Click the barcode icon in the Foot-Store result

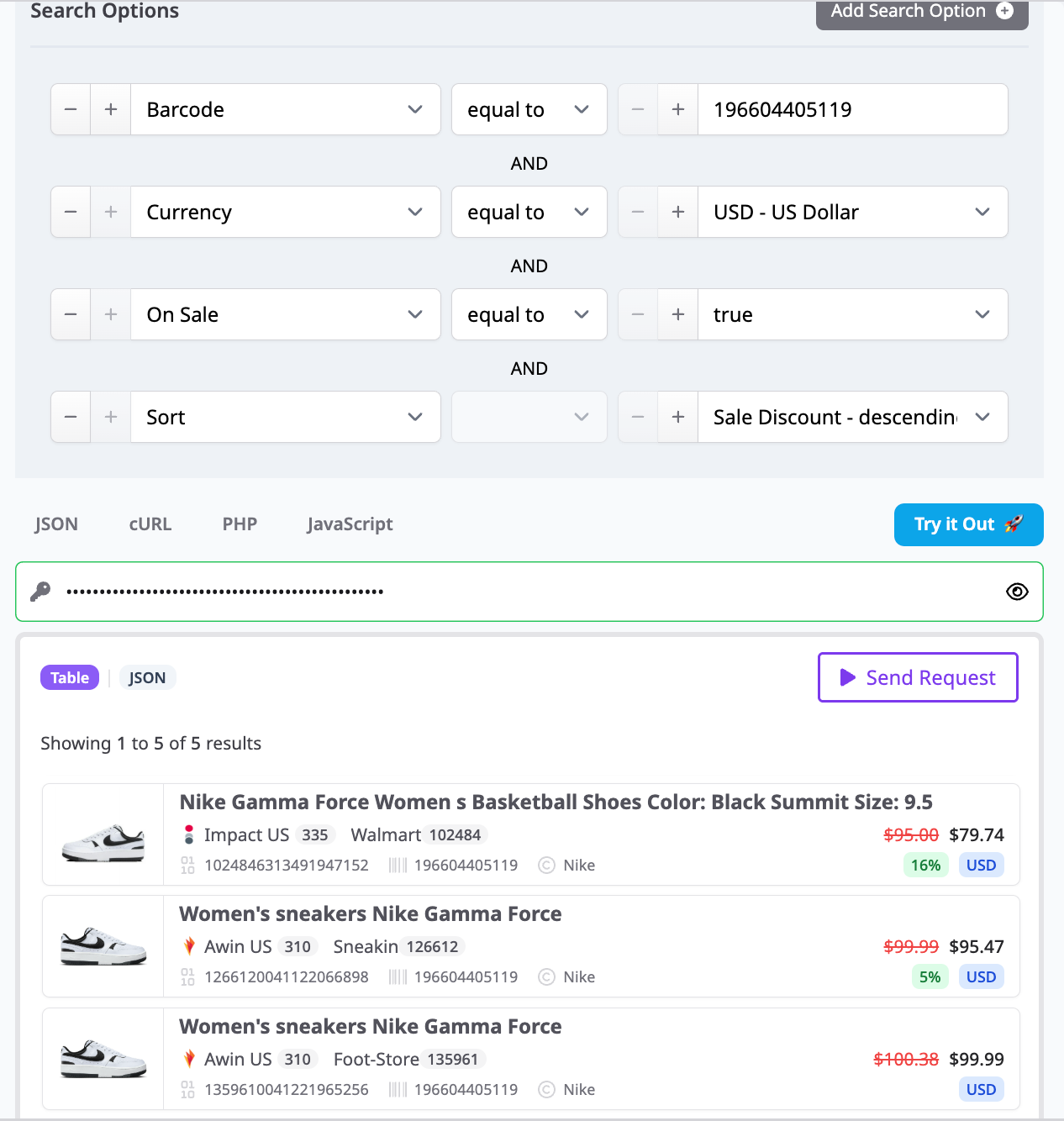click(x=398, y=1089)
